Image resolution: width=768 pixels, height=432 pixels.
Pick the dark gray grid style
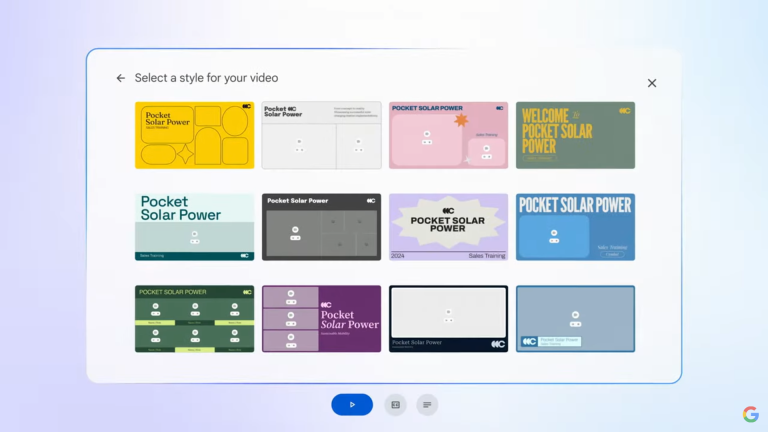pyautogui.click(x=321, y=227)
